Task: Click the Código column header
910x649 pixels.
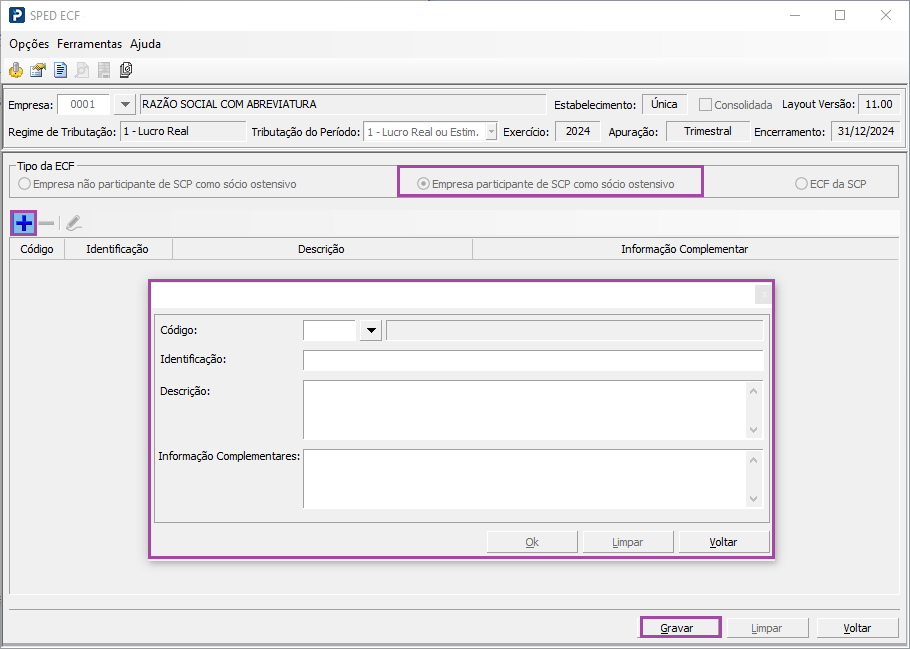Action: (x=37, y=249)
